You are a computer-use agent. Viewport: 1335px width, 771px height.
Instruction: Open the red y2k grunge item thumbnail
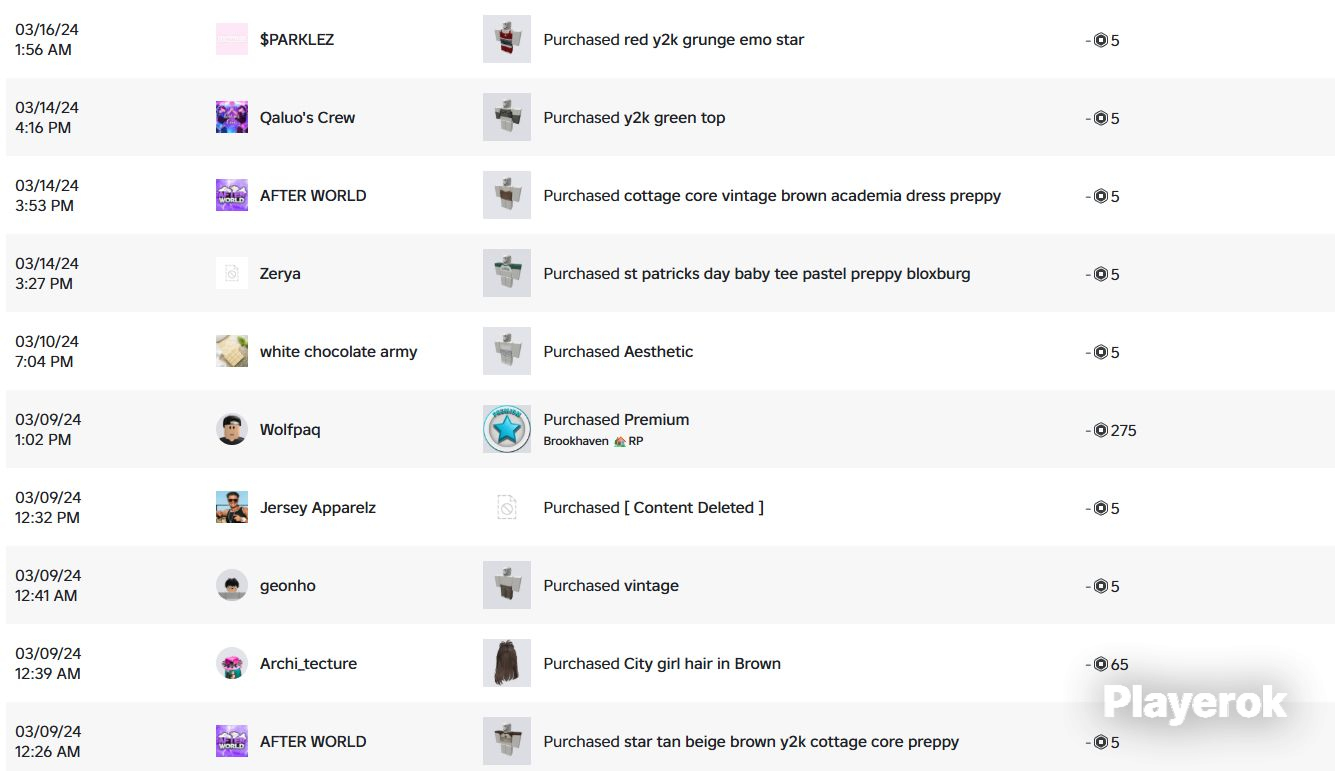click(507, 40)
